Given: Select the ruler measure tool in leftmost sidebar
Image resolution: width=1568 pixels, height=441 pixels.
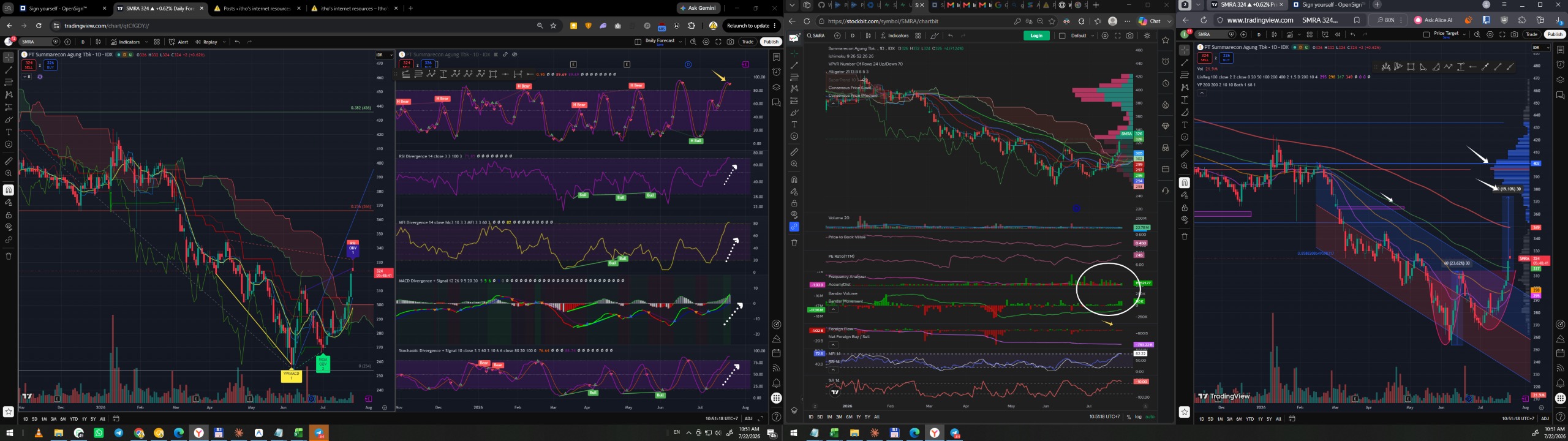Looking at the screenshot, I should pyautogui.click(x=9, y=161).
